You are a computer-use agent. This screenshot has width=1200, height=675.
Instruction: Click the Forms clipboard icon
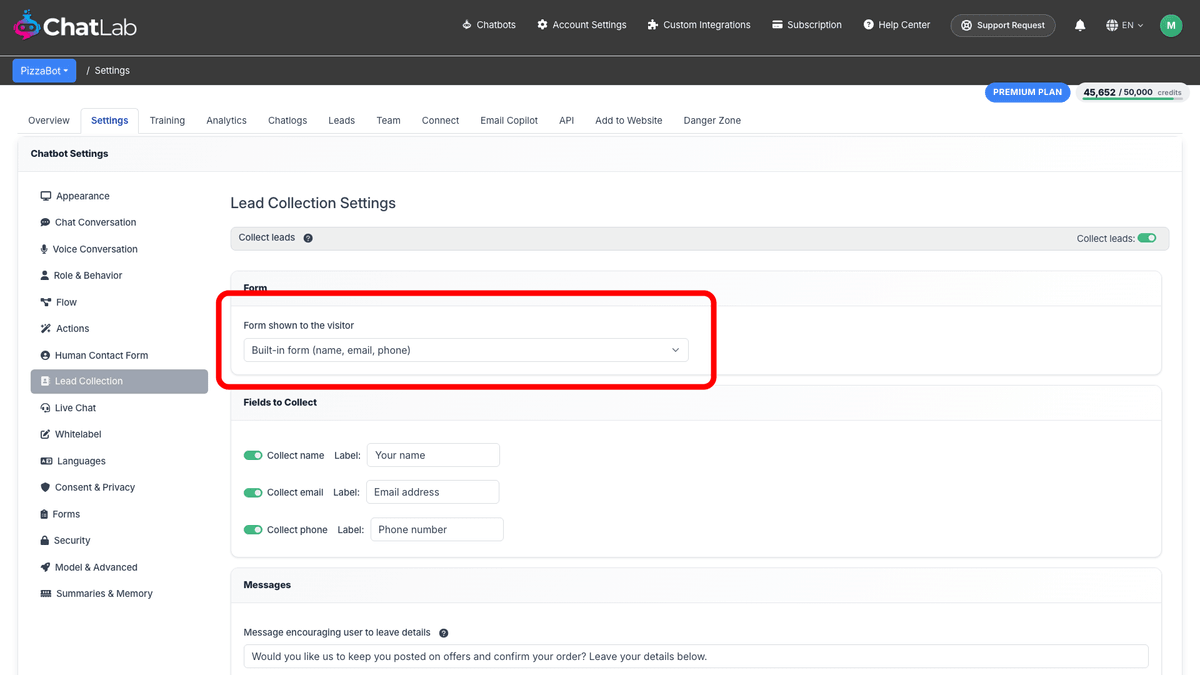tap(44, 514)
